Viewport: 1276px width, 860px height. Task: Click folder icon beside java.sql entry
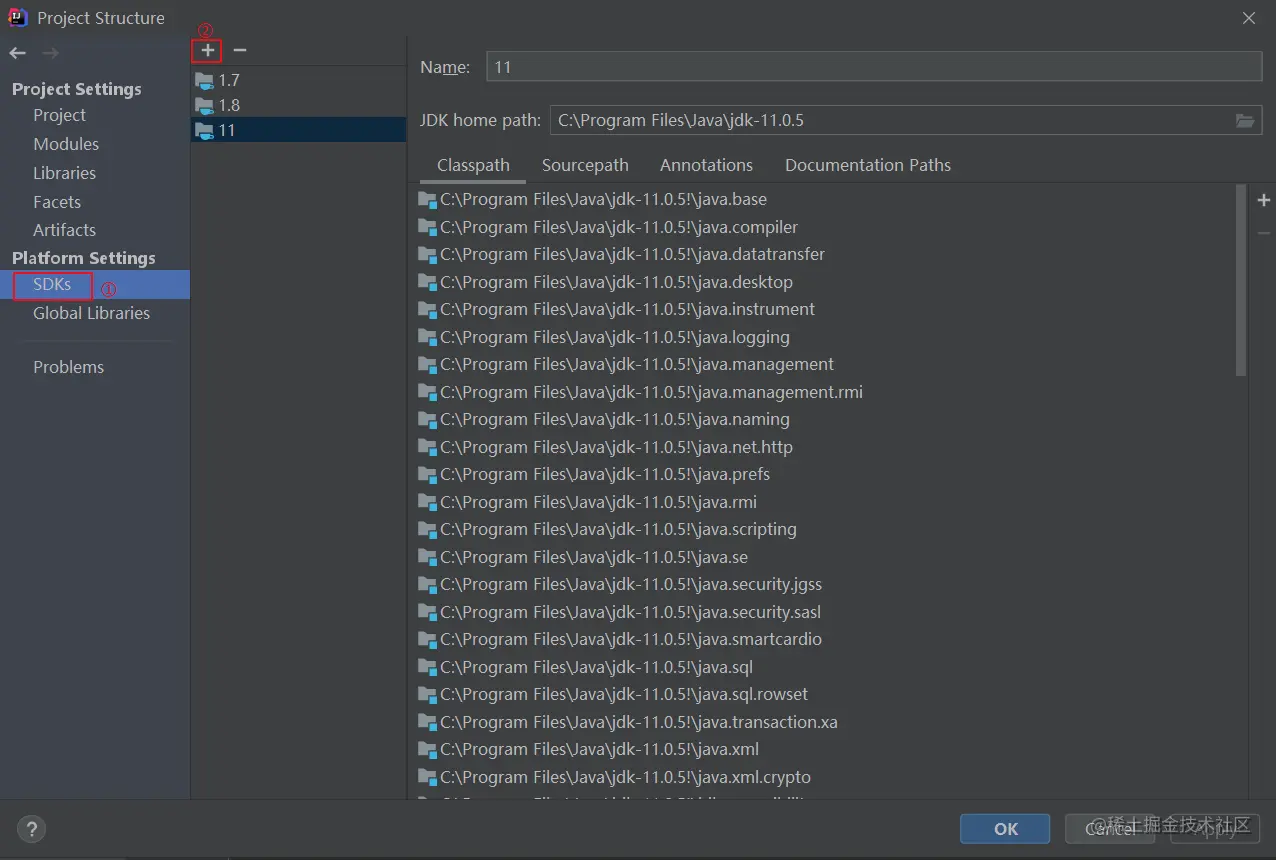427,668
